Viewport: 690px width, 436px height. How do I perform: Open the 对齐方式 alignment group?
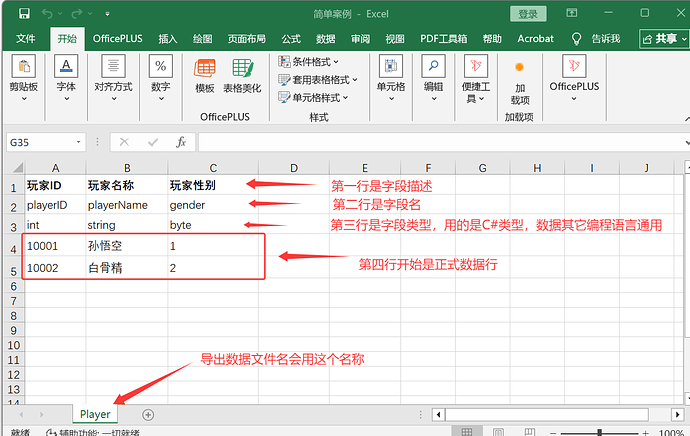(113, 79)
